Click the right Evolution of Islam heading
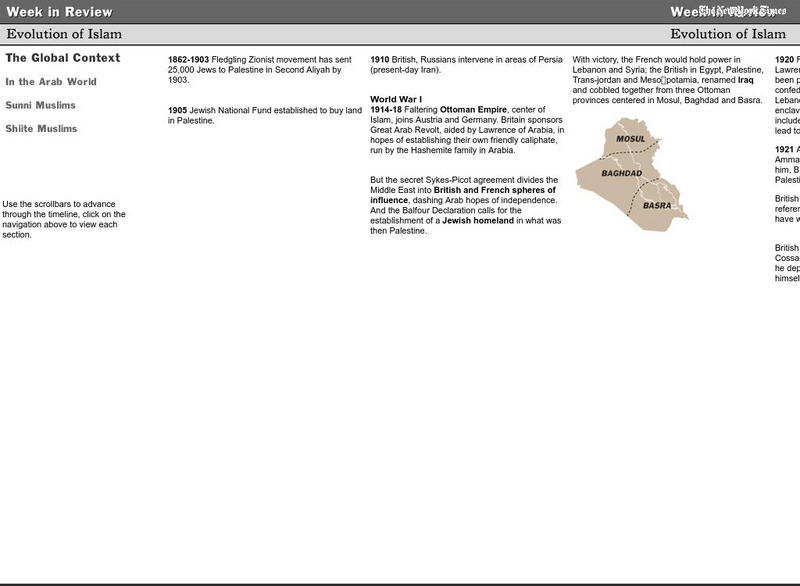800x586 pixels. coord(728,34)
